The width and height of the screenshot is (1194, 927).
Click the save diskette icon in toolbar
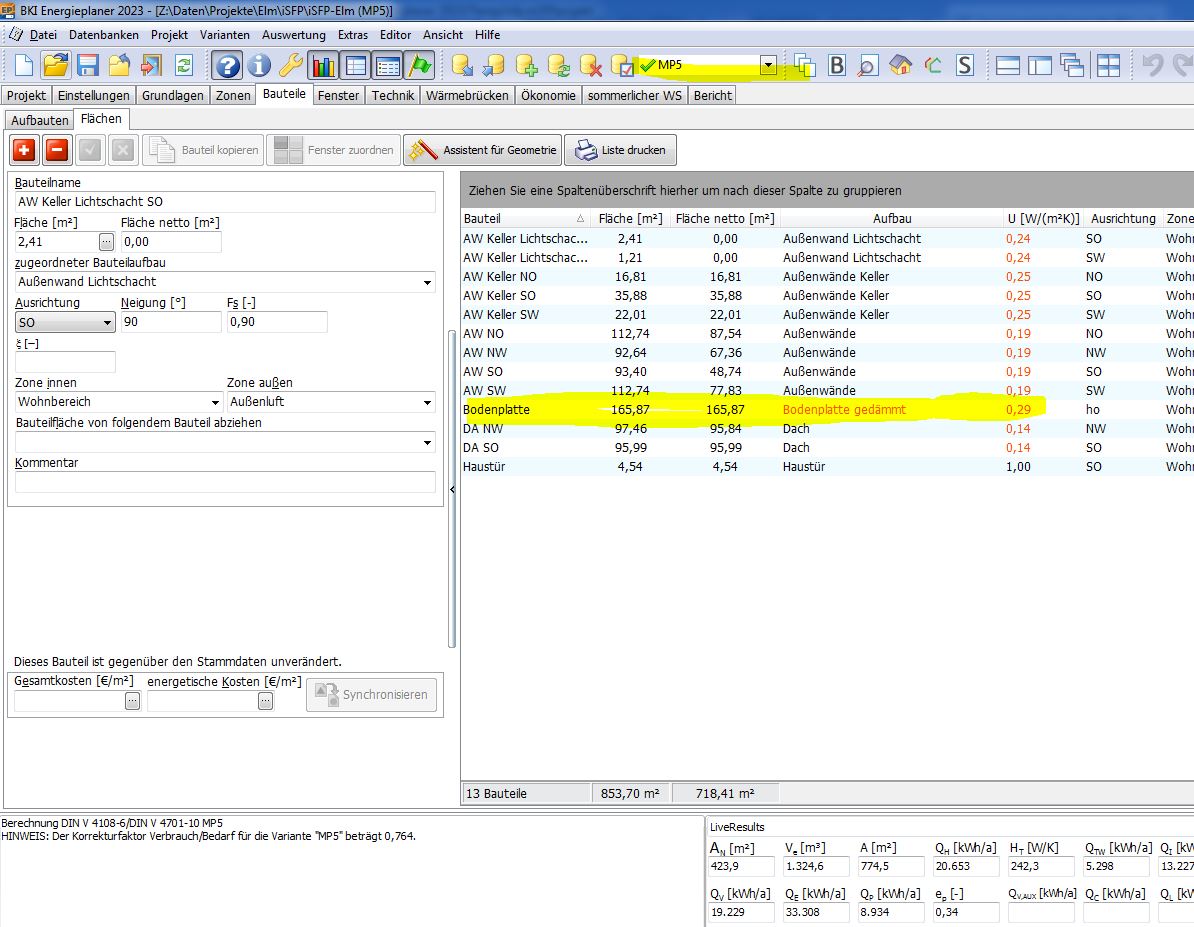(87, 66)
